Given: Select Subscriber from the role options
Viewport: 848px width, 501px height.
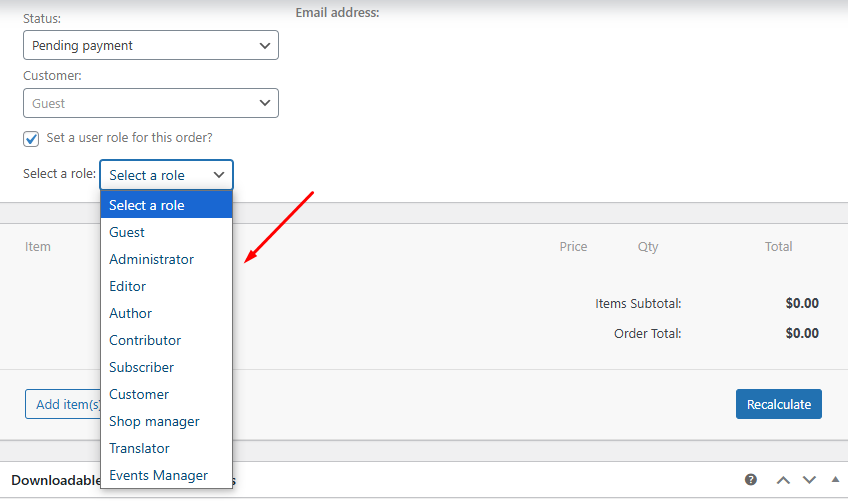Looking at the screenshot, I should pyautogui.click(x=141, y=367).
